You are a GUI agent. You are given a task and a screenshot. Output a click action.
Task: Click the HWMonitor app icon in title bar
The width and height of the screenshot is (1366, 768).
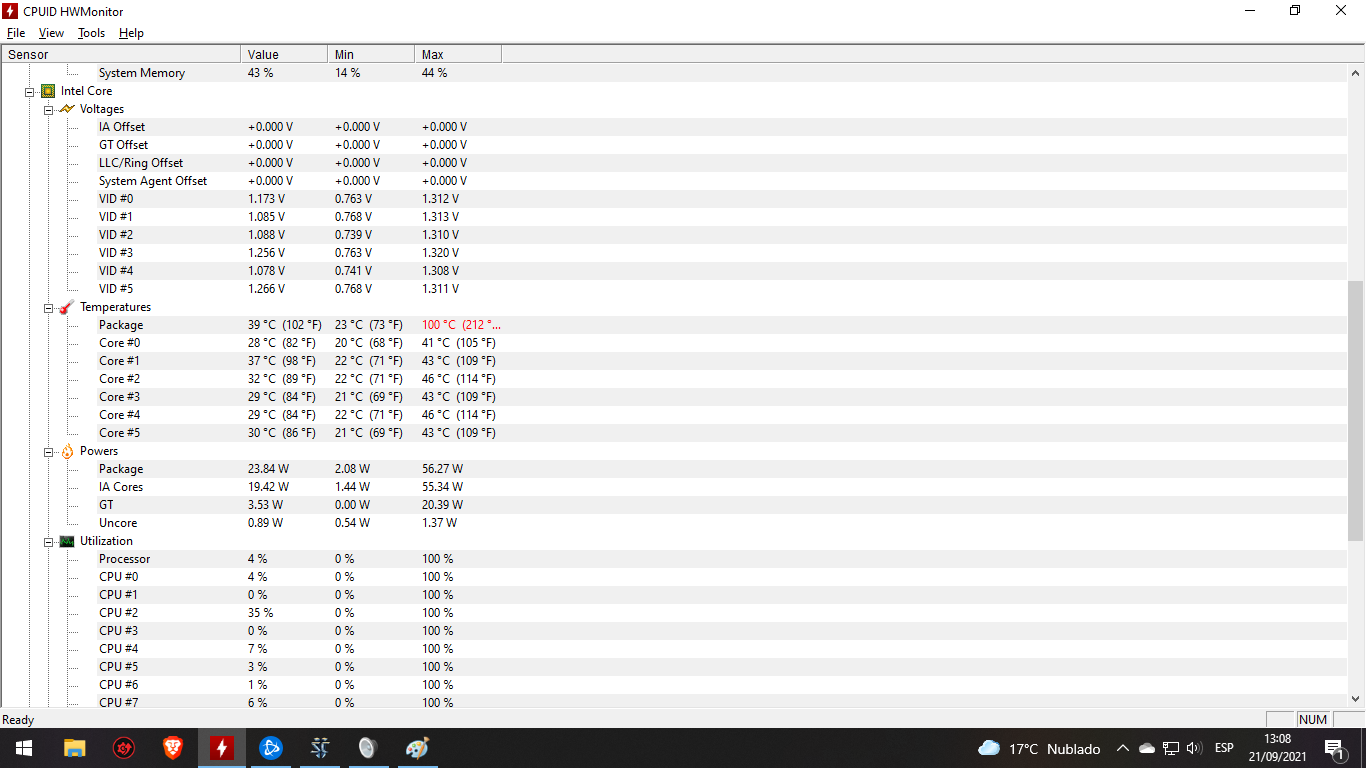pyautogui.click(x=11, y=11)
